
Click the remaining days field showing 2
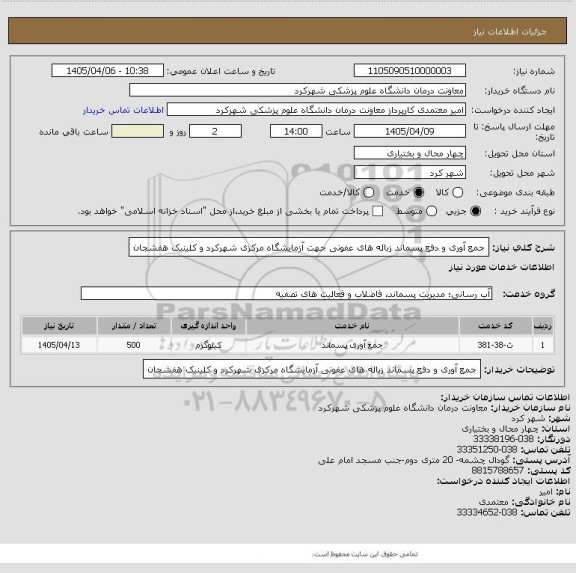pyautogui.click(x=215, y=131)
